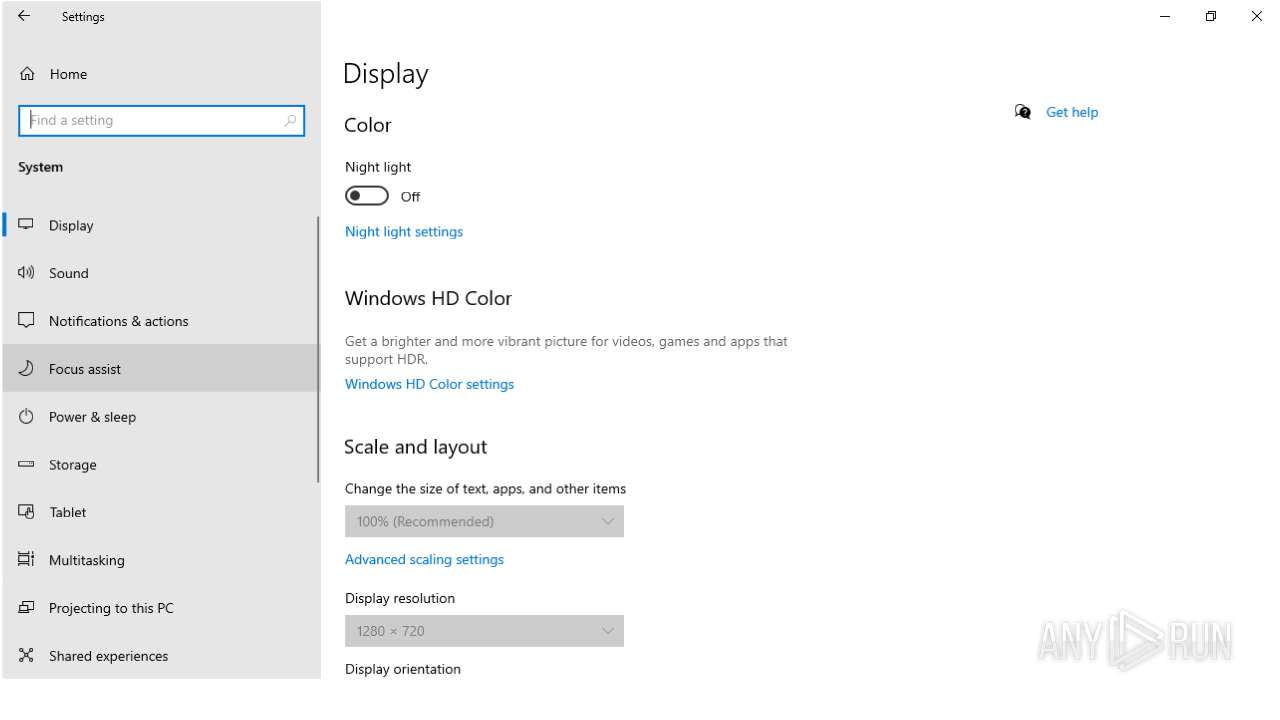Click the Get help link

[x=1072, y=112]
